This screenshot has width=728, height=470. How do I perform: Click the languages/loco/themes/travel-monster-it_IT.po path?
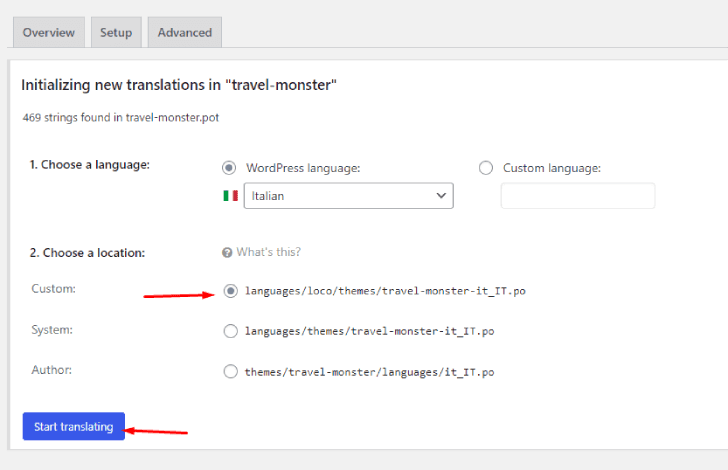coord(385,291)
